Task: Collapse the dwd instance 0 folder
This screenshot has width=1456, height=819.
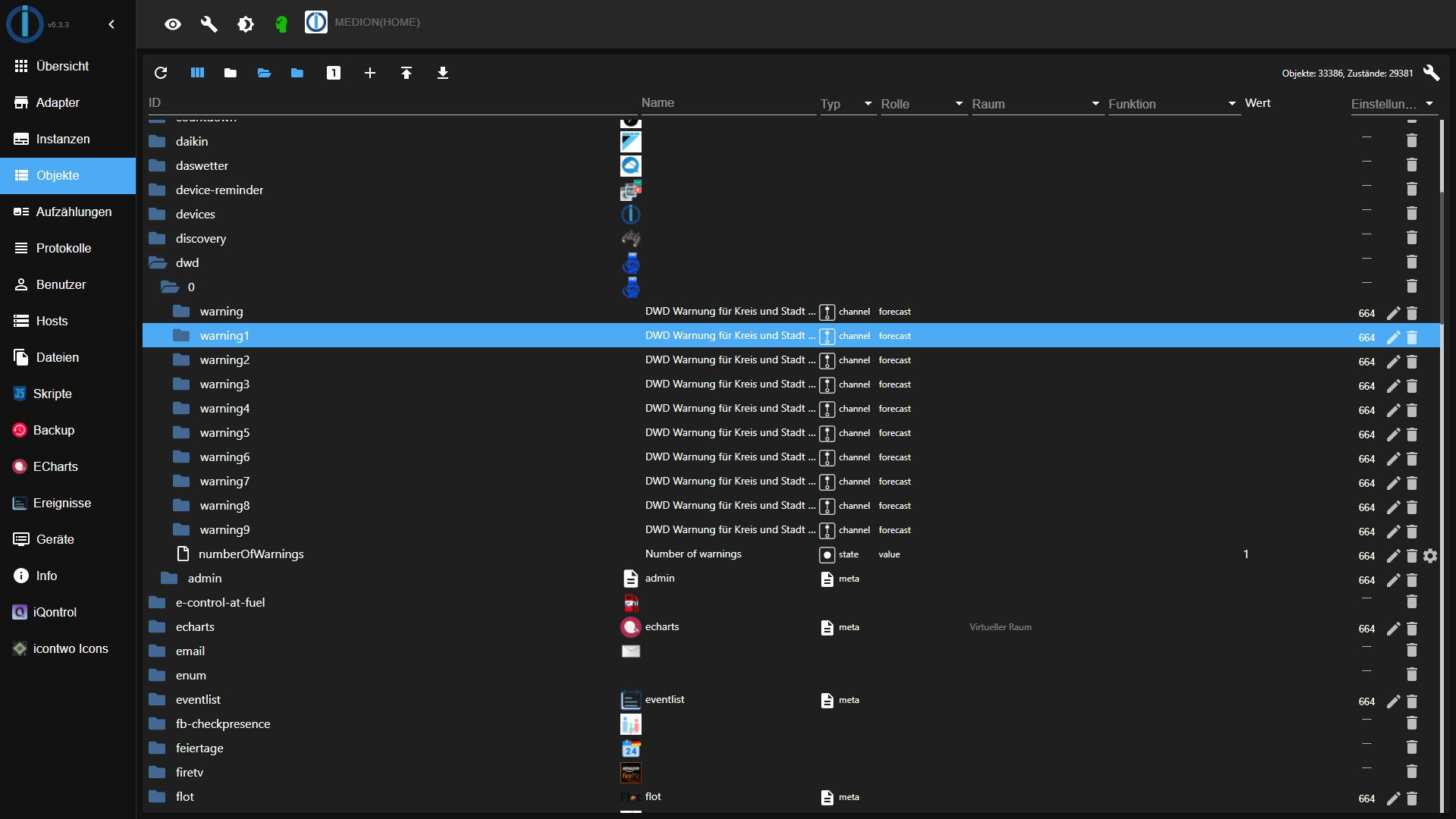Action: point(170,287)
